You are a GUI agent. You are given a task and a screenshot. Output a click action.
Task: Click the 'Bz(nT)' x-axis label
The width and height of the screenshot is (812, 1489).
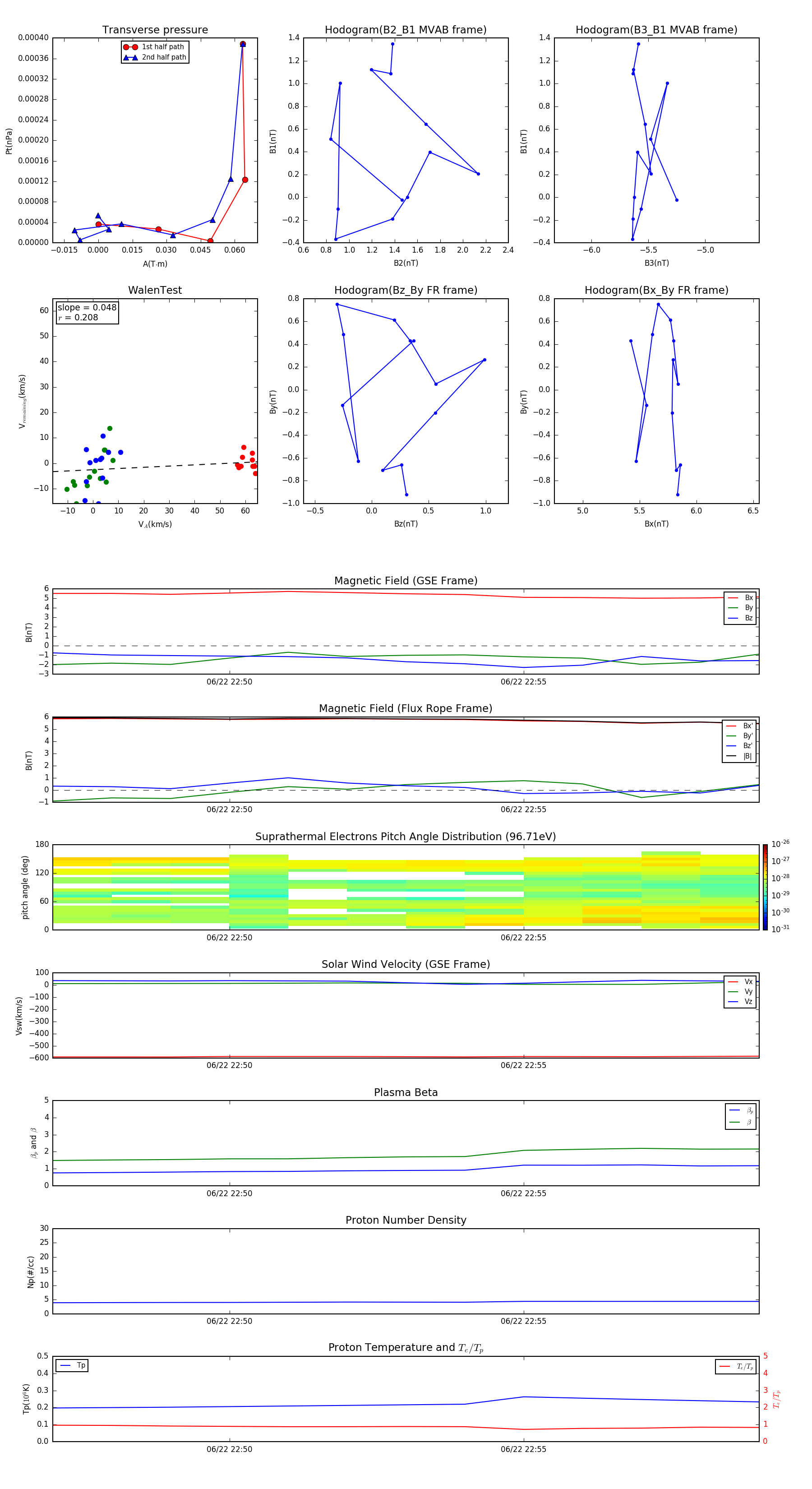(406, 524)
